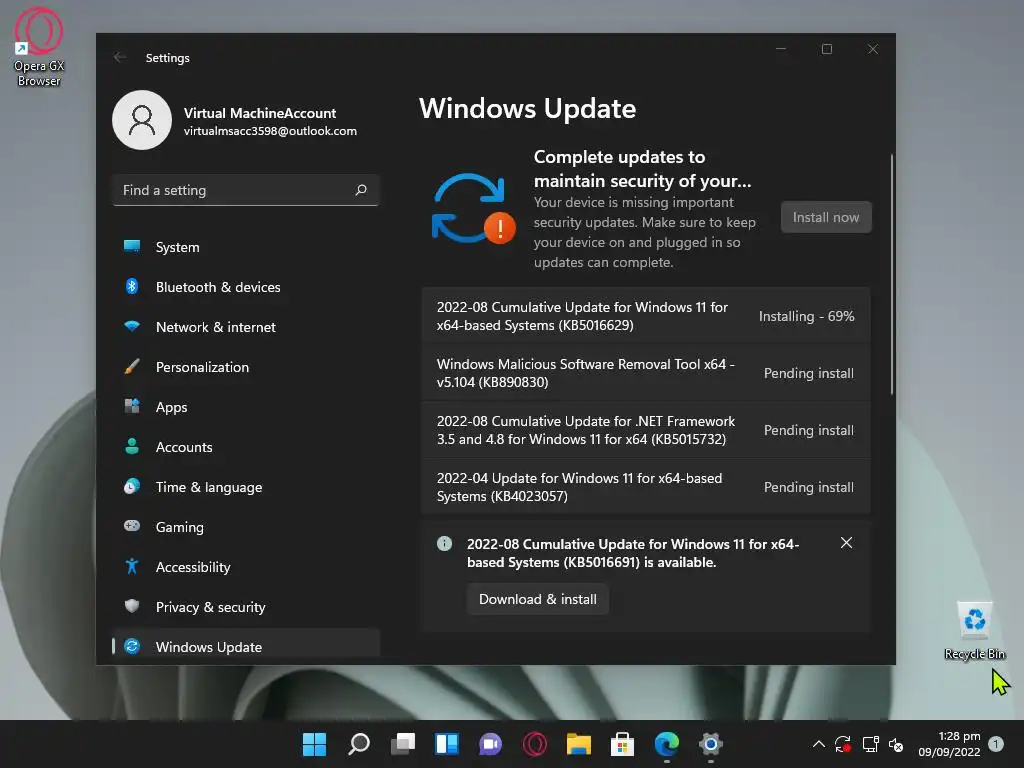Image resolution: width=1024 pixels, height=768 pixels.
Task: Click the Time & language clock icon
Action: [x=132, y=487]
